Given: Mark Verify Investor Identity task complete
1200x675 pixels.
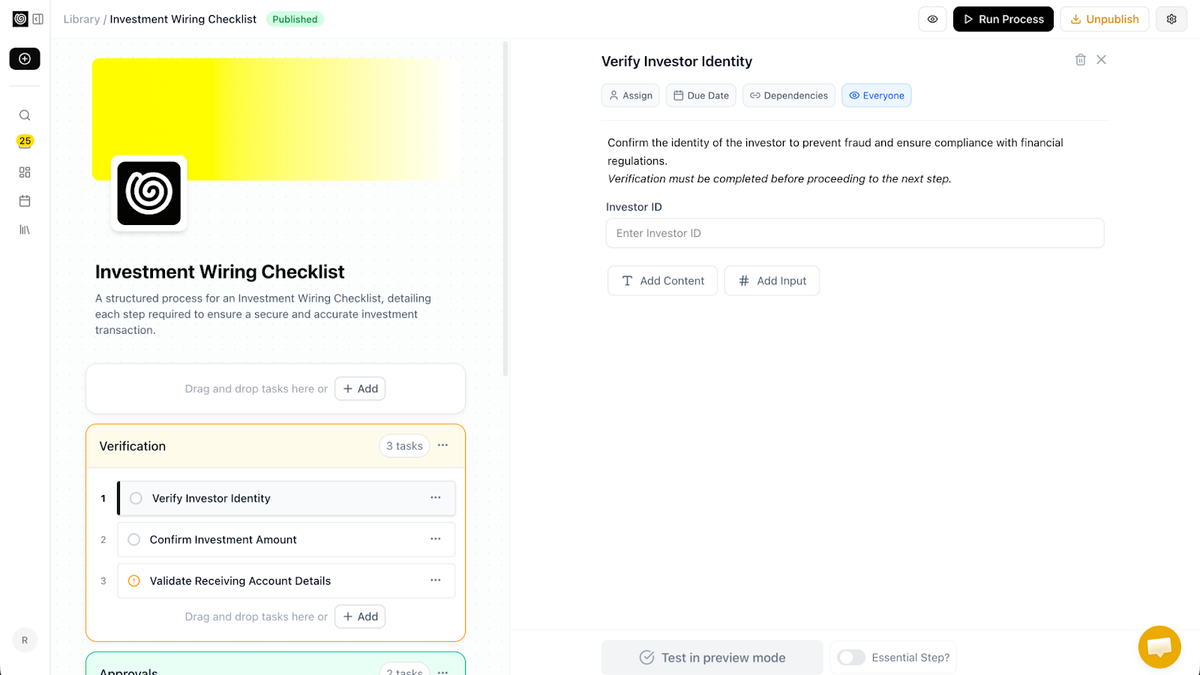Looking at the screenshot, I should point(134,497).
